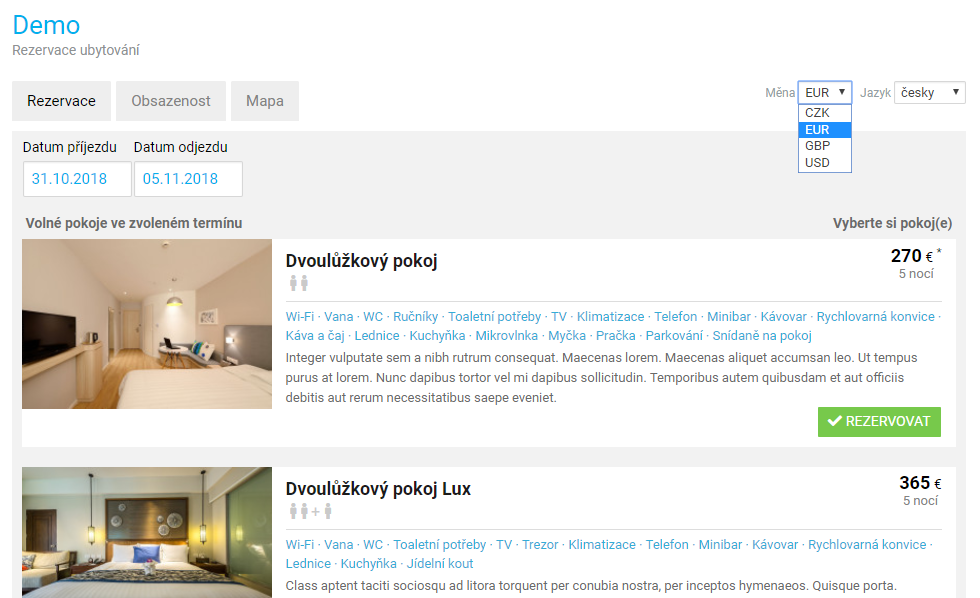Screen dimensions: 980x598
Task: Select USD in the currency list
Action: [824, 162]
